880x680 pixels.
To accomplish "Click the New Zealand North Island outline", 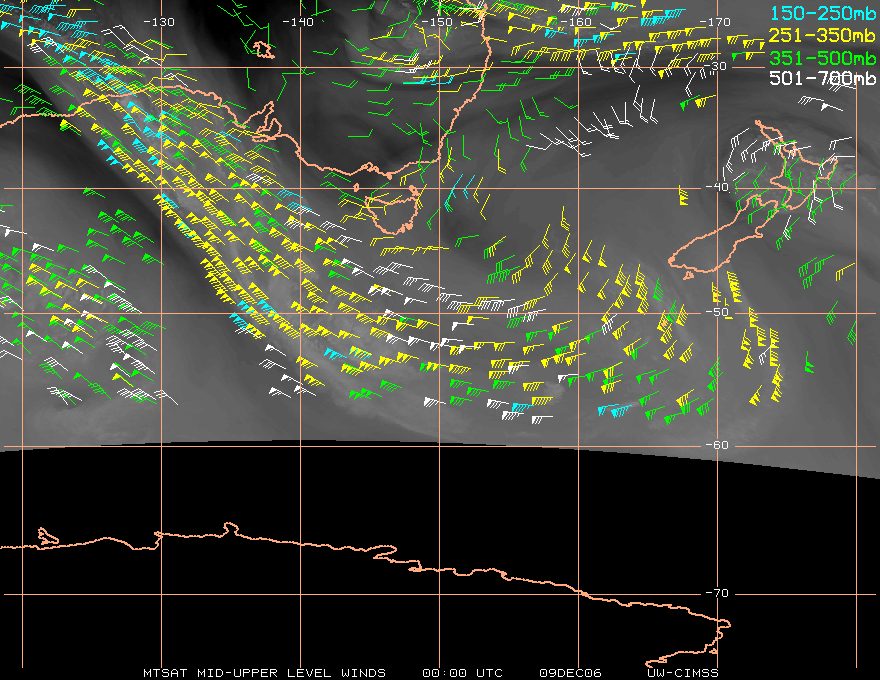I will (797, 163).
